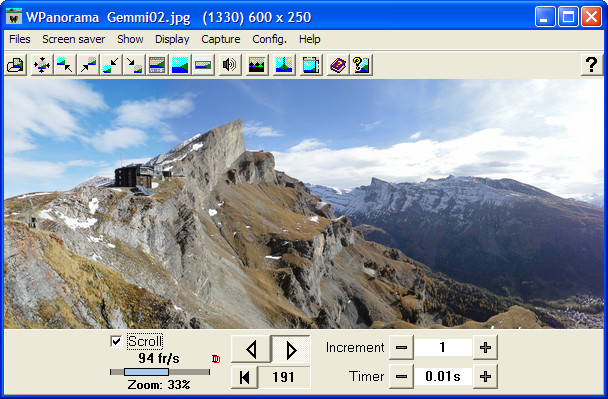Screen dimensions: 608x399
Task: Open the Capture menu
Action: (x=221, y=39)
